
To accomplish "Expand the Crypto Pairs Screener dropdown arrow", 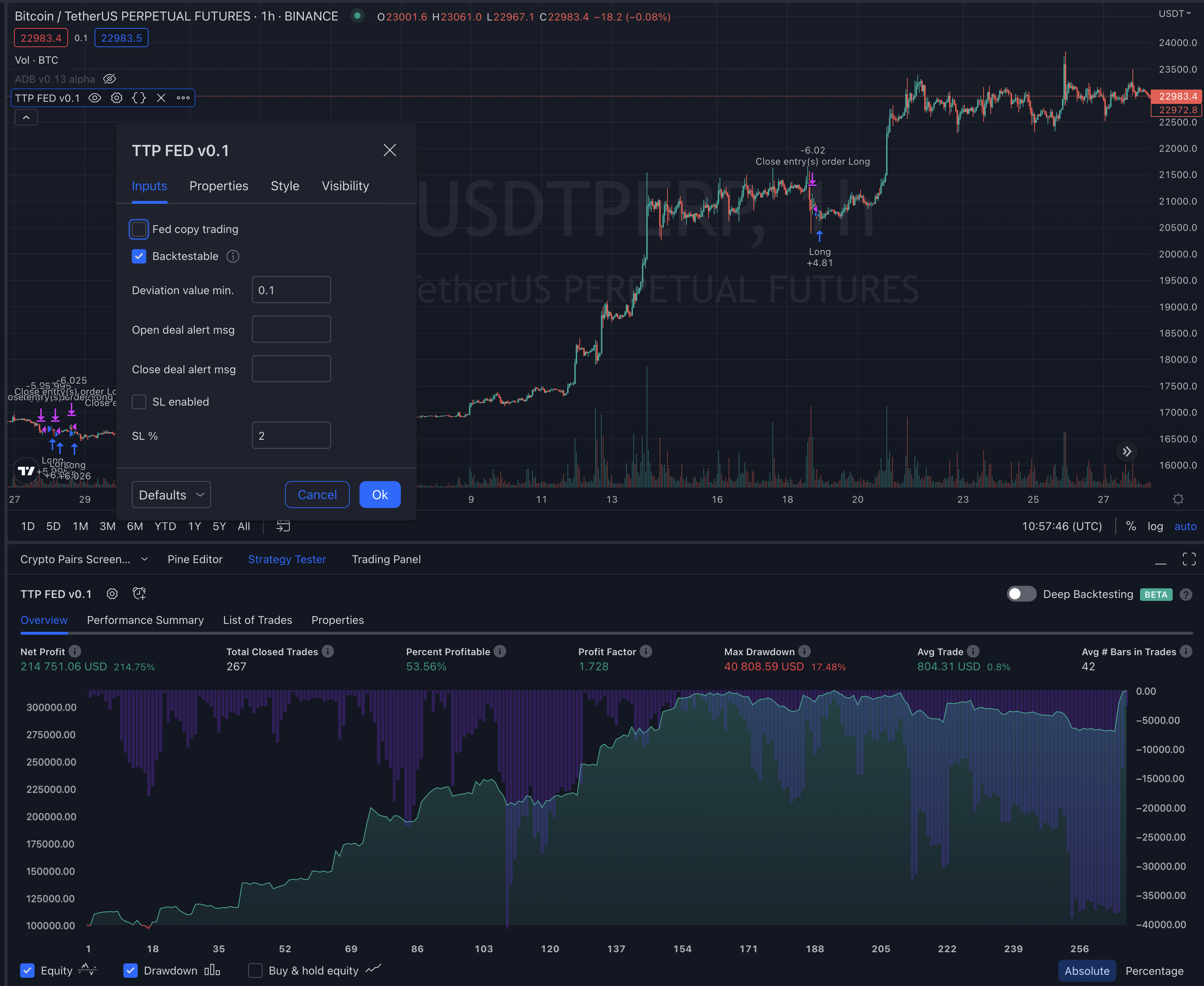I will point(144,560).
